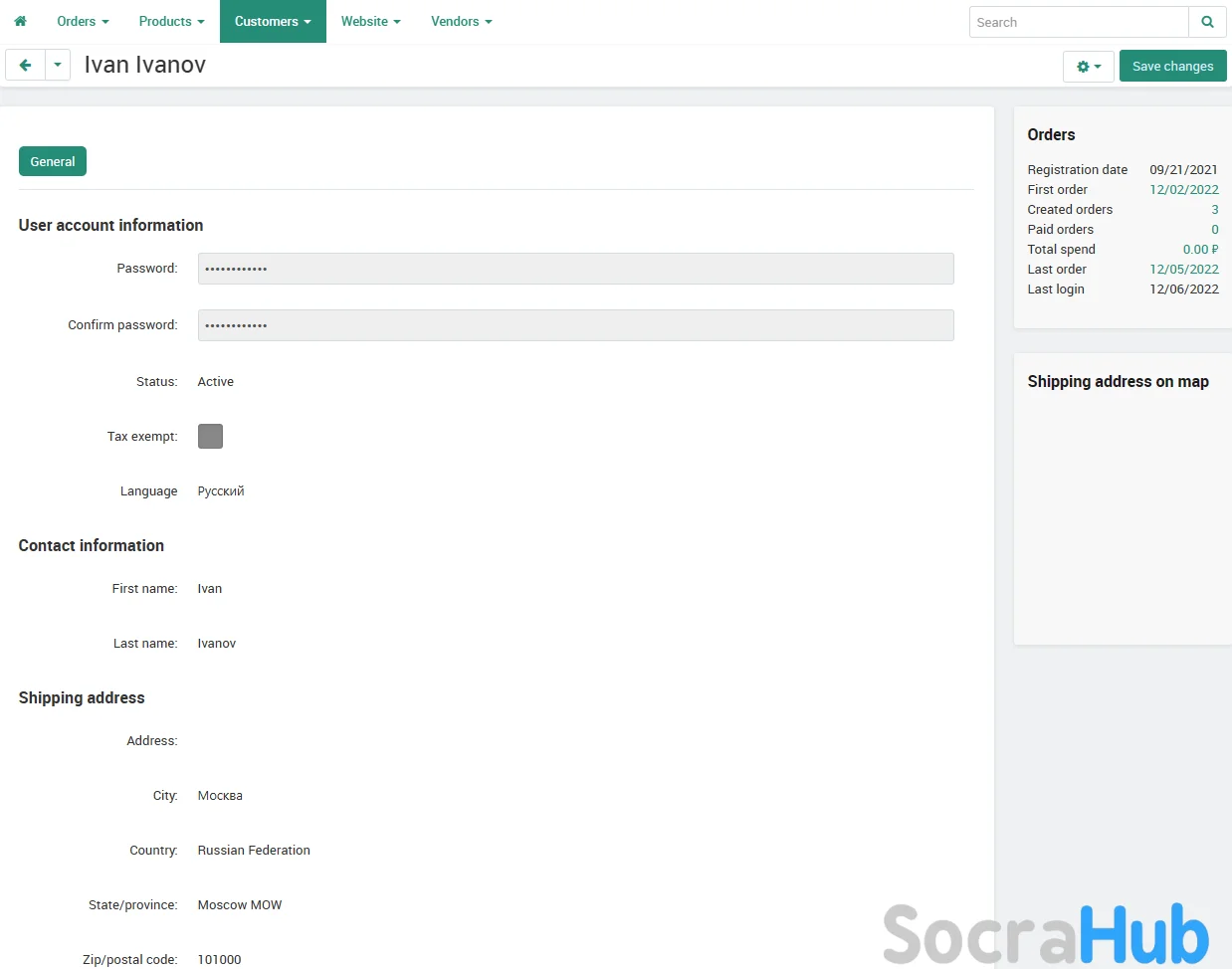Open the Products menu
This screenshot has height=969, width=1232.
click(171, 21)
